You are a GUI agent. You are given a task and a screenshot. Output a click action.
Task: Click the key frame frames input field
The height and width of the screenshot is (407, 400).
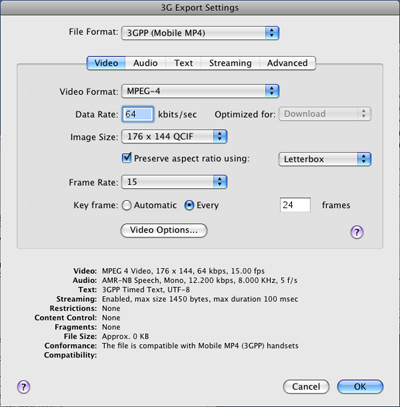pos(295,205)
